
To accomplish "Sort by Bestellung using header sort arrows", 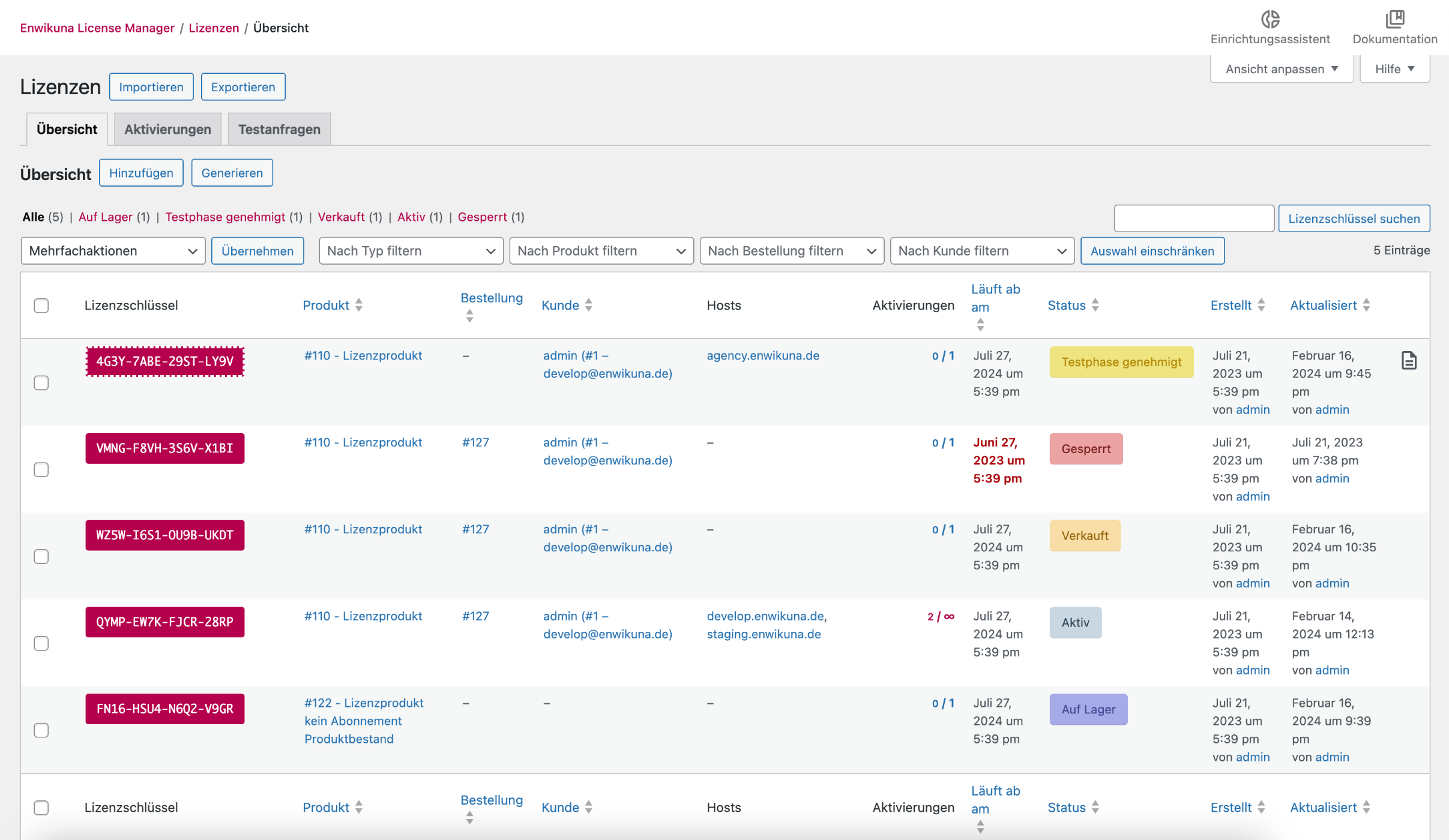I will tap(469, 316).
